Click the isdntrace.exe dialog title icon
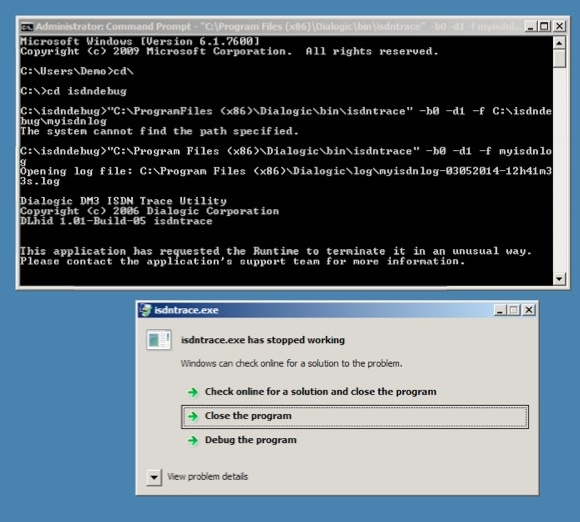The width and height of the screenshot is (580, 522). click(x=146, y=310)
